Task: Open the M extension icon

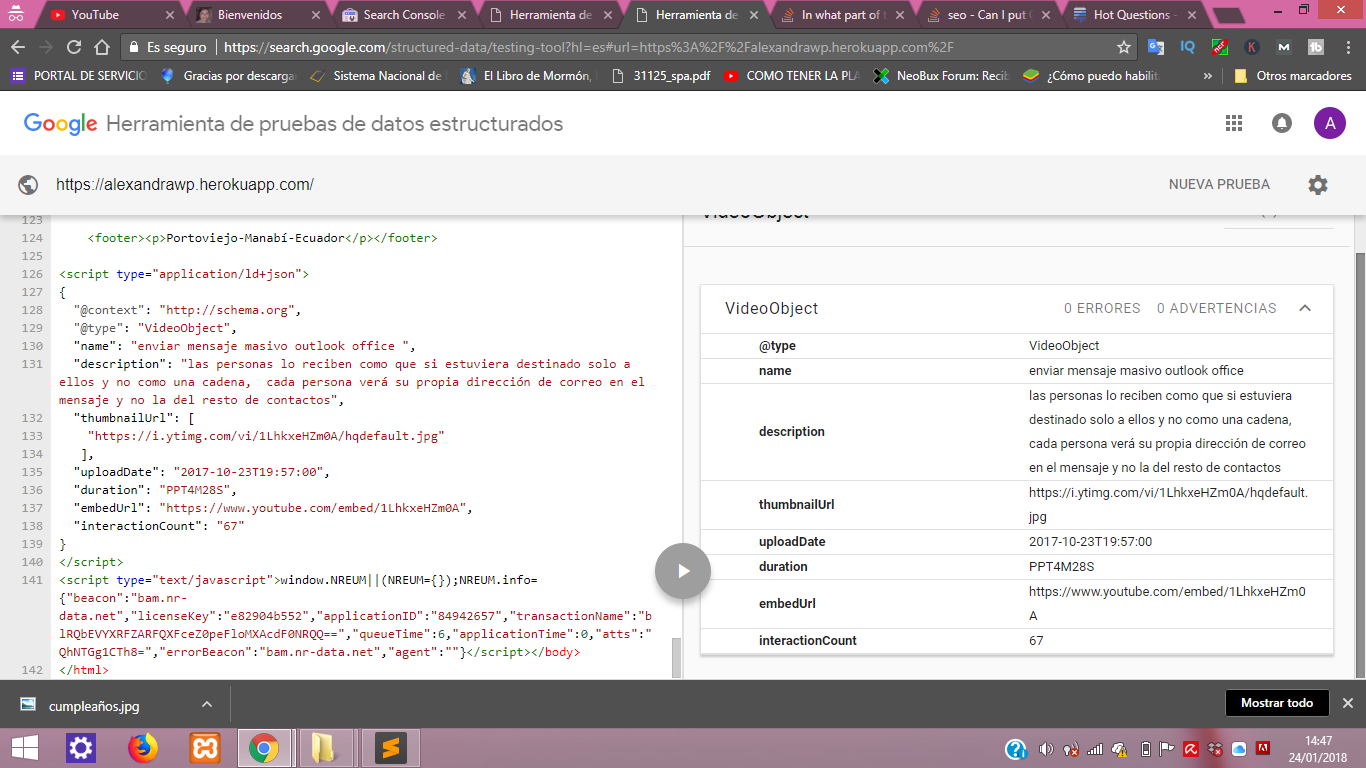Action: pos(1284,47)
